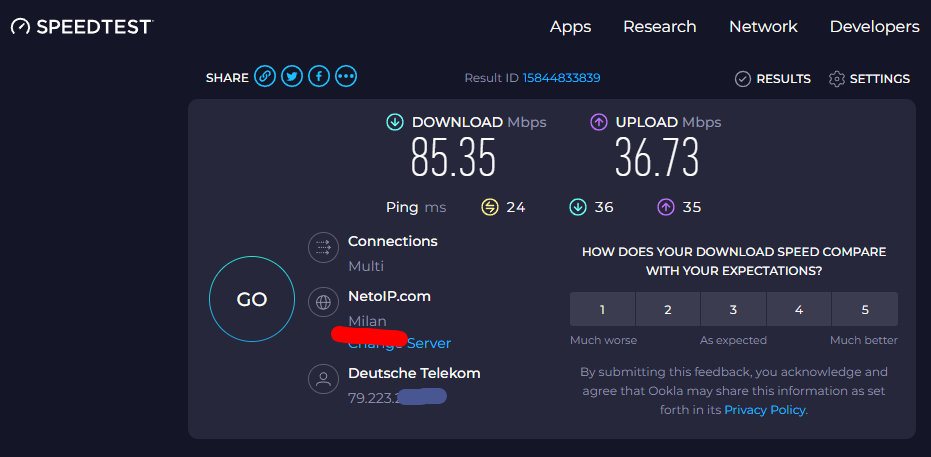Click the yellow idle ping icon

click(x=490, y=207)
